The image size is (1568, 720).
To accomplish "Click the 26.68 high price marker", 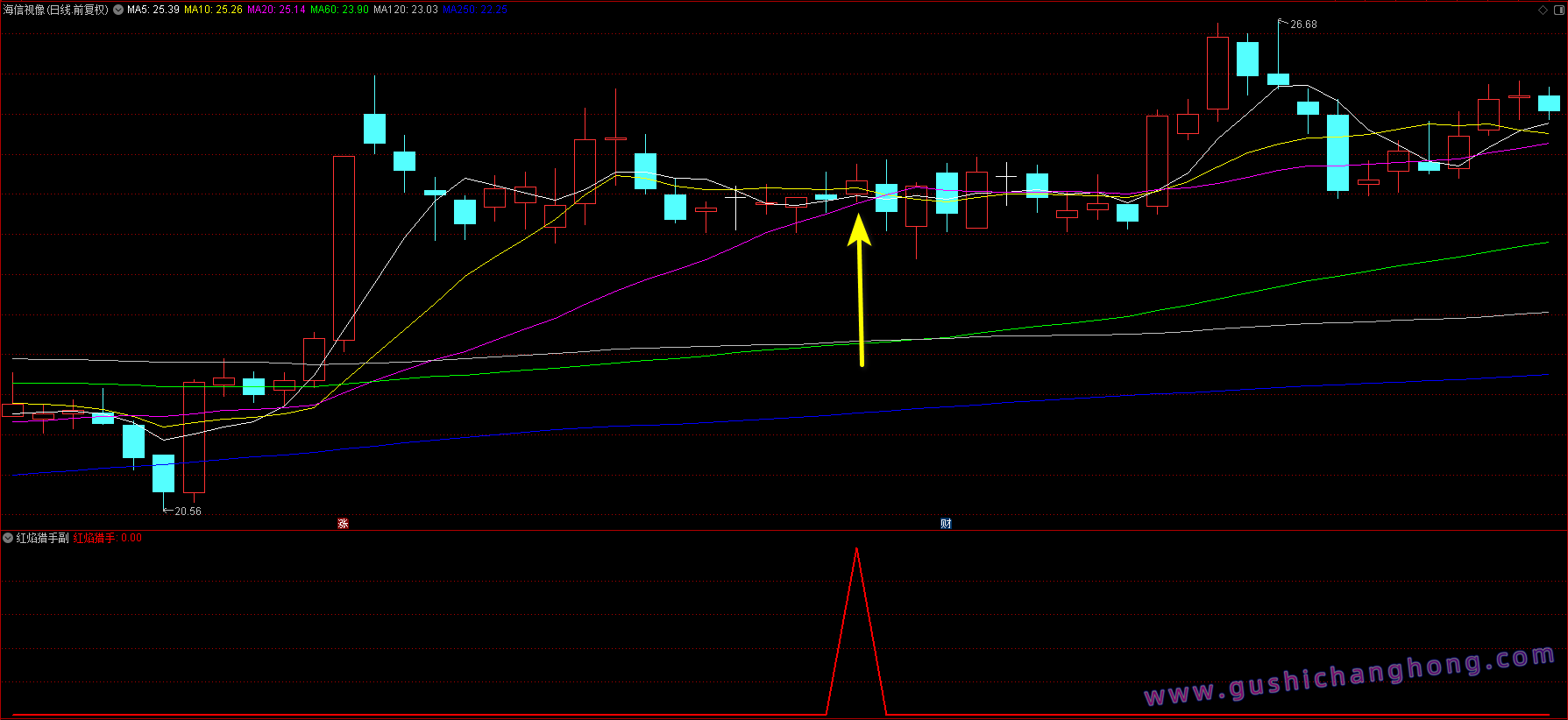I will tap(1302, 25).
